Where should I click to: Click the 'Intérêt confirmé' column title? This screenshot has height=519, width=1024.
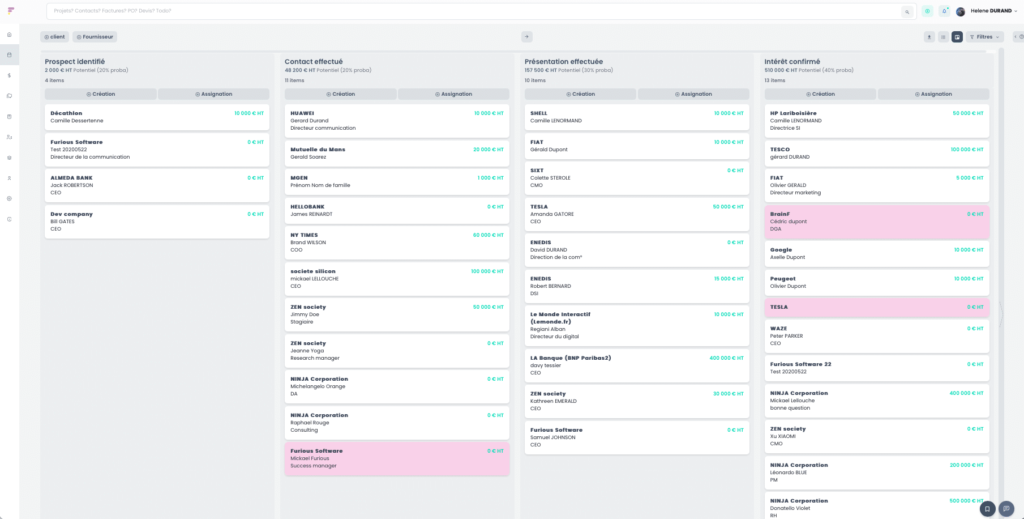tap(792, 62)
